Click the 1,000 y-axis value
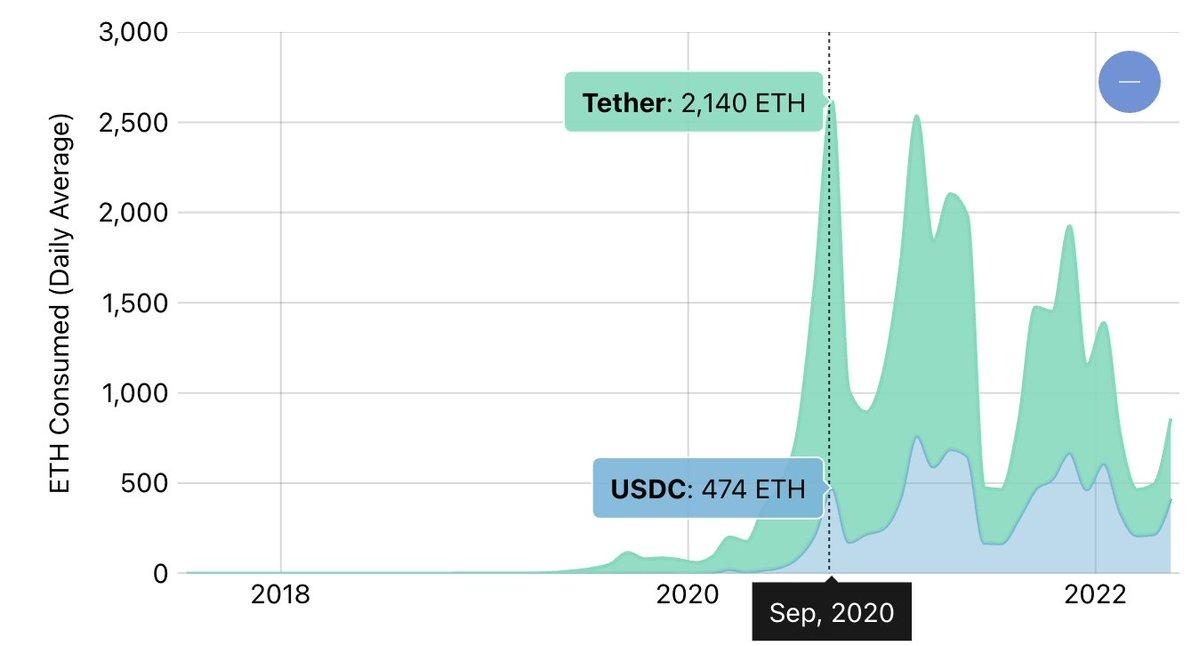 click(x=135, y=393)
